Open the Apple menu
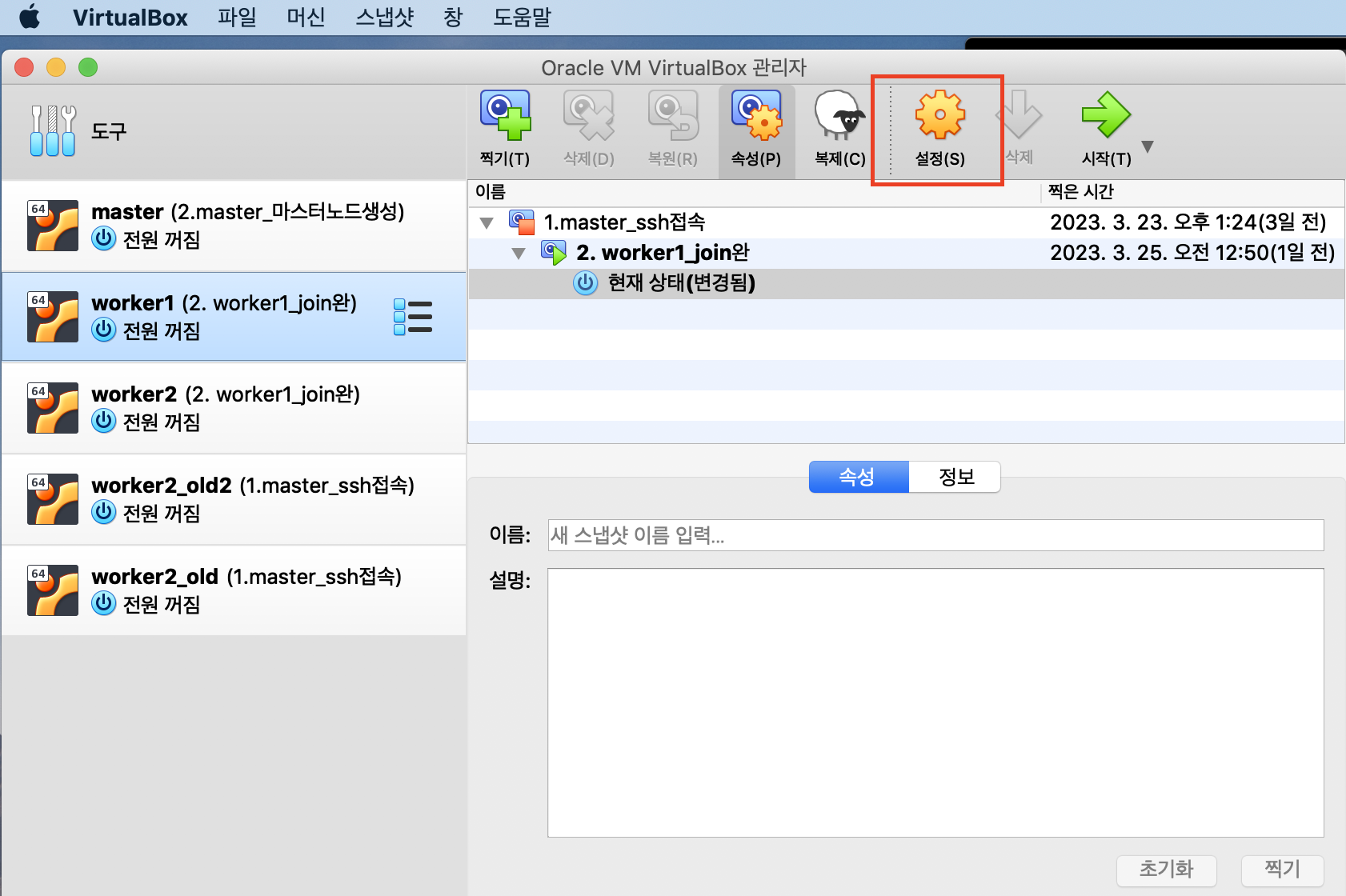1346x896 pixels. [x=30, y=17]
